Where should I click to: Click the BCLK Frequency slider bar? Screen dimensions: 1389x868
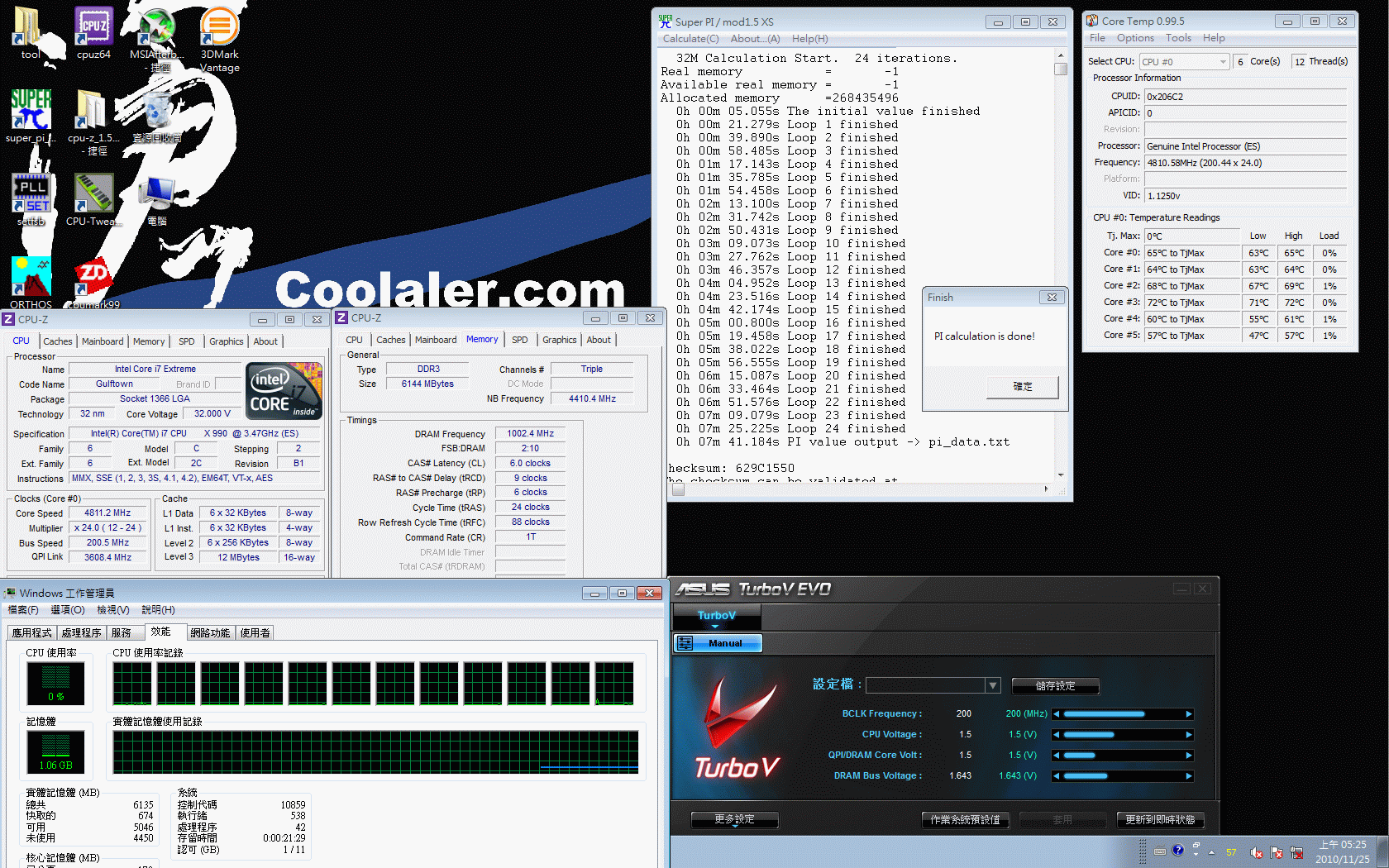coord(1122,713)
